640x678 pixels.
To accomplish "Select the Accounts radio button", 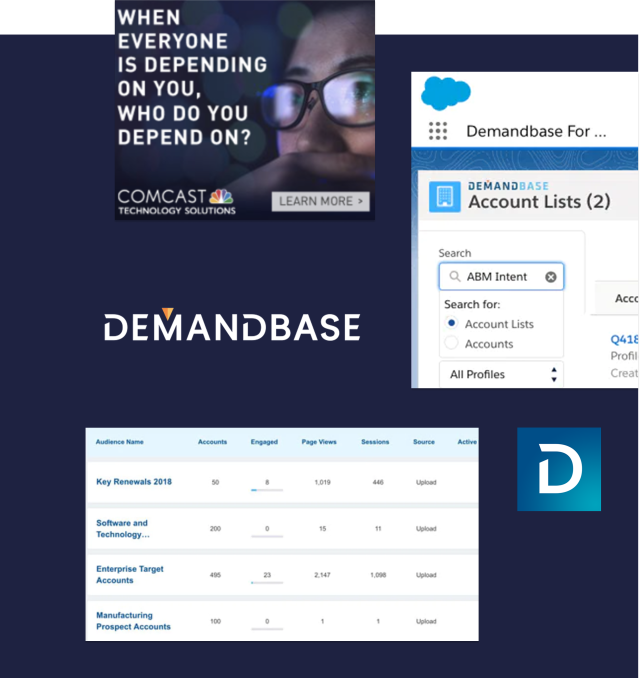I will [451, 343].
